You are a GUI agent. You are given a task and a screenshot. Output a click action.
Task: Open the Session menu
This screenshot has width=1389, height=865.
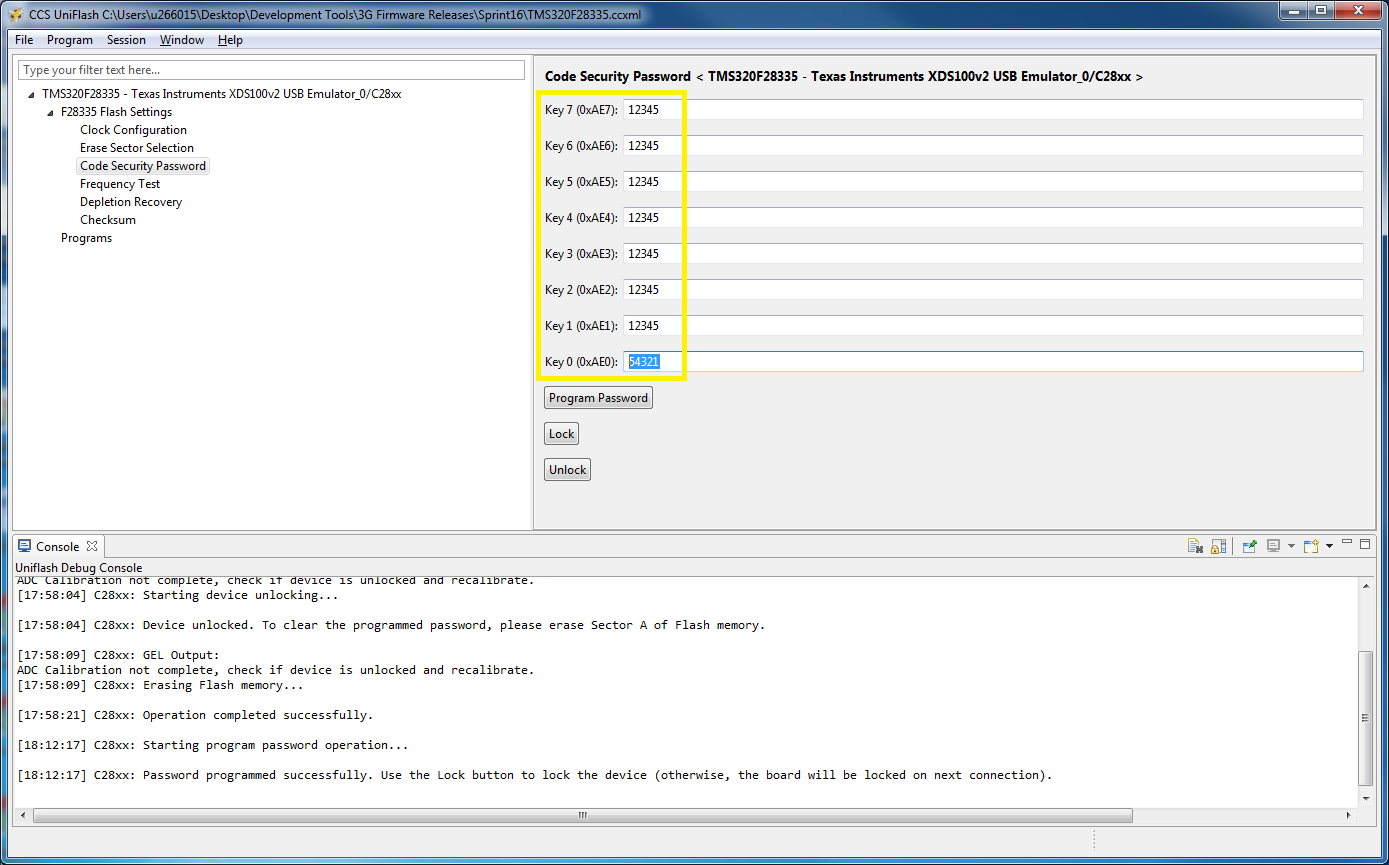pos(126,40)
